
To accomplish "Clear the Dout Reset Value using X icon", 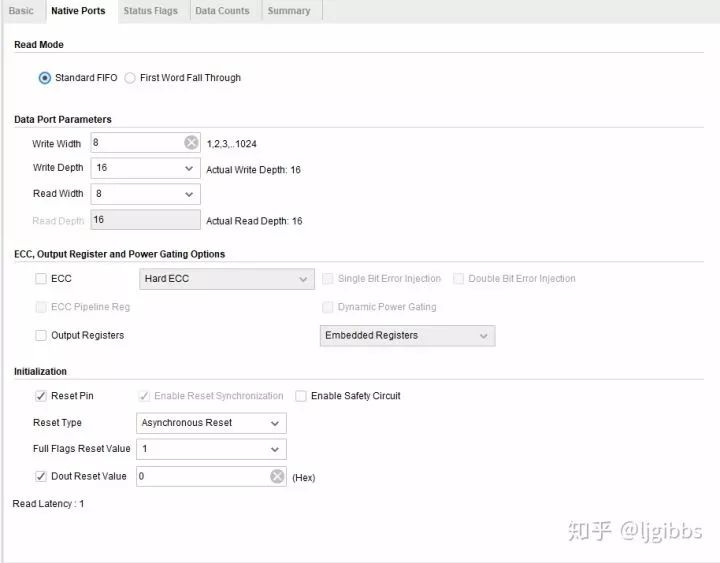I will 277,477.
